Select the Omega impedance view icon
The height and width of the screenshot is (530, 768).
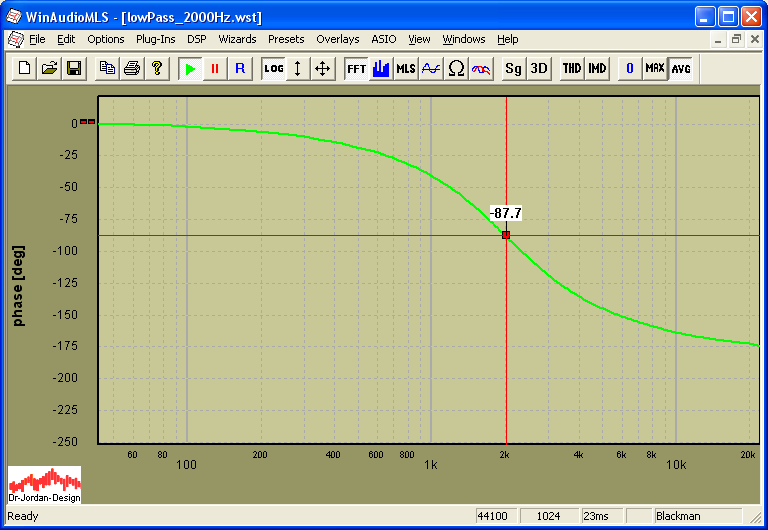(x=456, y=68)
